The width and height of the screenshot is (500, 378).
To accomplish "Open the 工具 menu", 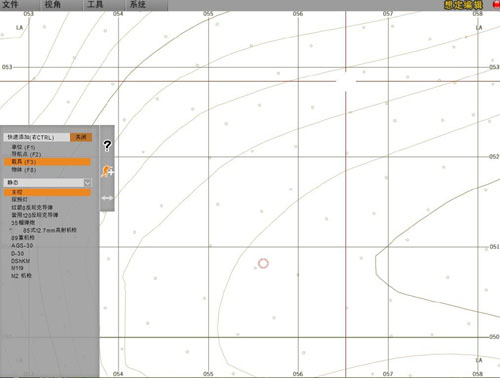I will 95,5.
